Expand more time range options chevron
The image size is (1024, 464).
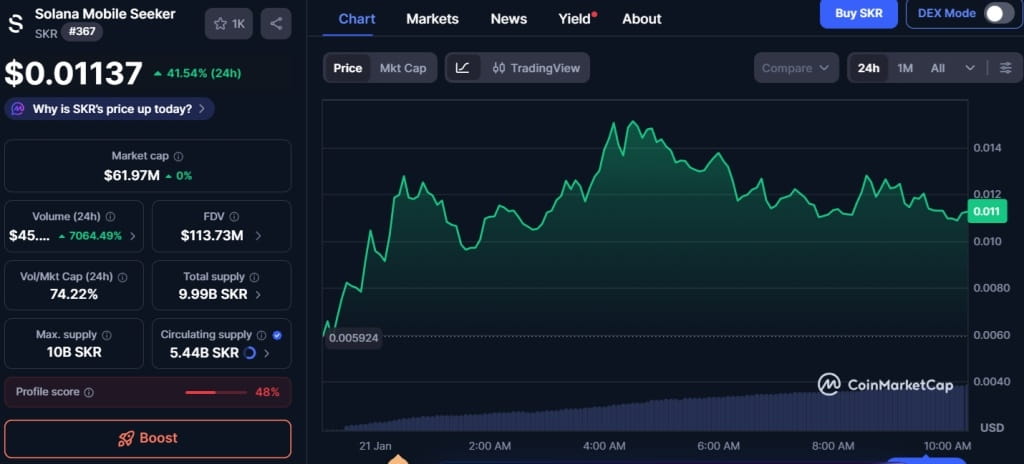(x=970, y=68)
